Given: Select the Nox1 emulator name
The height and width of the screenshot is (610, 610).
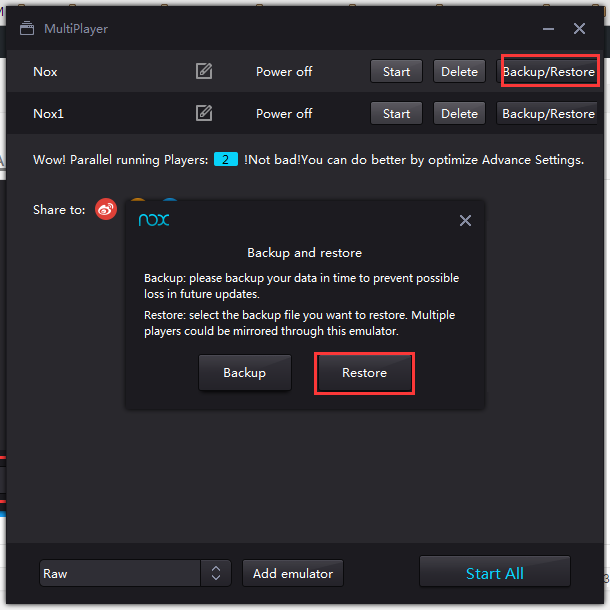Looking at the screenshot, I should pyautogui.click(x=48, y=114).
